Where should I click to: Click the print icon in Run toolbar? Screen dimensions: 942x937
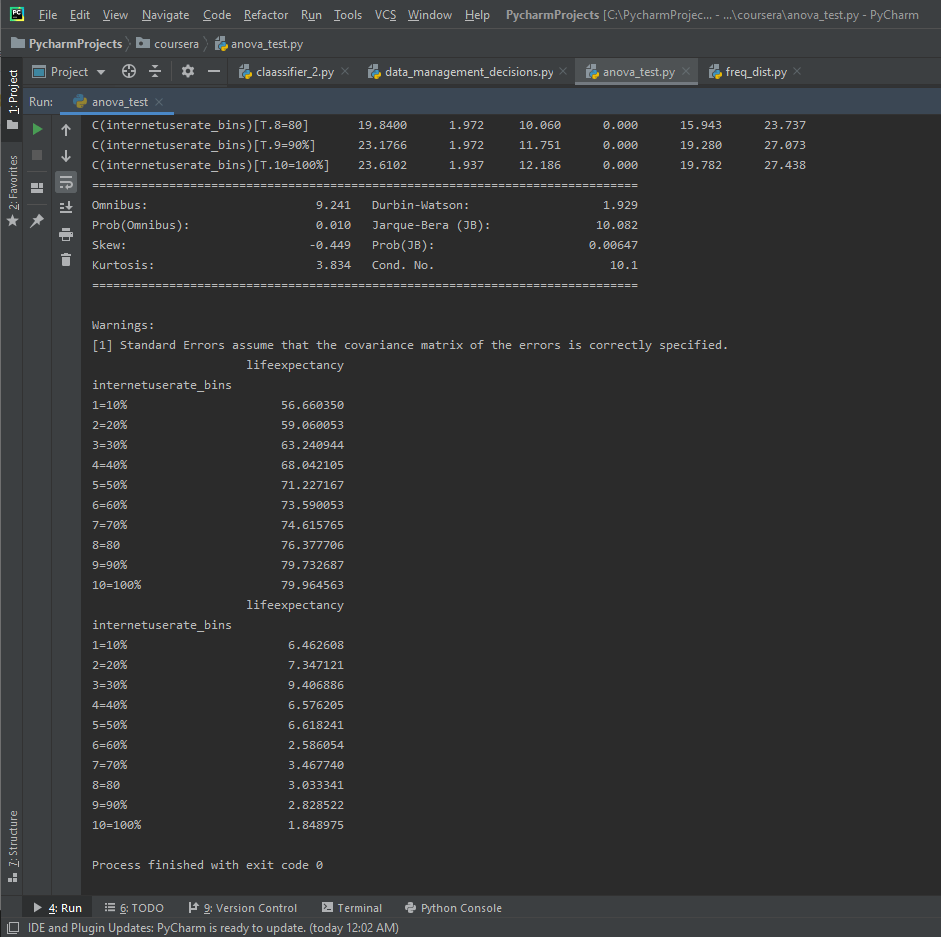[x=66, y=234]
